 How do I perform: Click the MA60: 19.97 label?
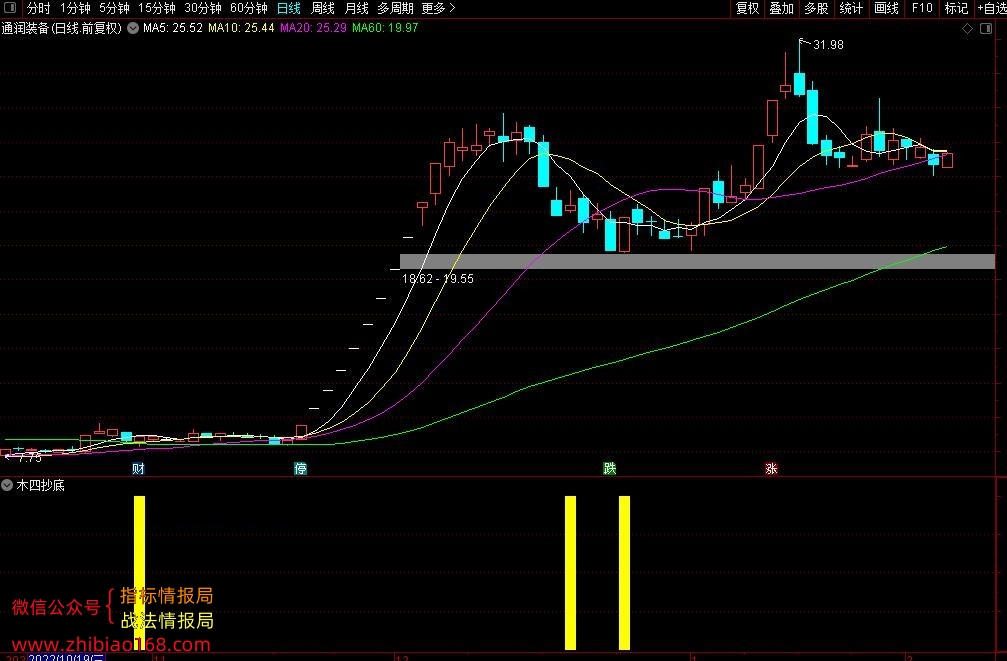click(385, 28)
